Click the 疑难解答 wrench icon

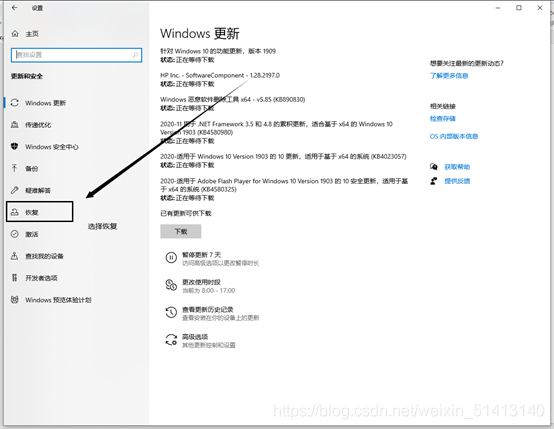point(14,190)
